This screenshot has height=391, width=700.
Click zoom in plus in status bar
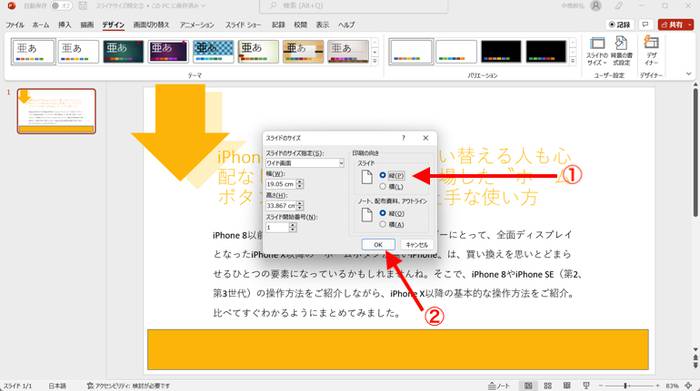[657, 386]
